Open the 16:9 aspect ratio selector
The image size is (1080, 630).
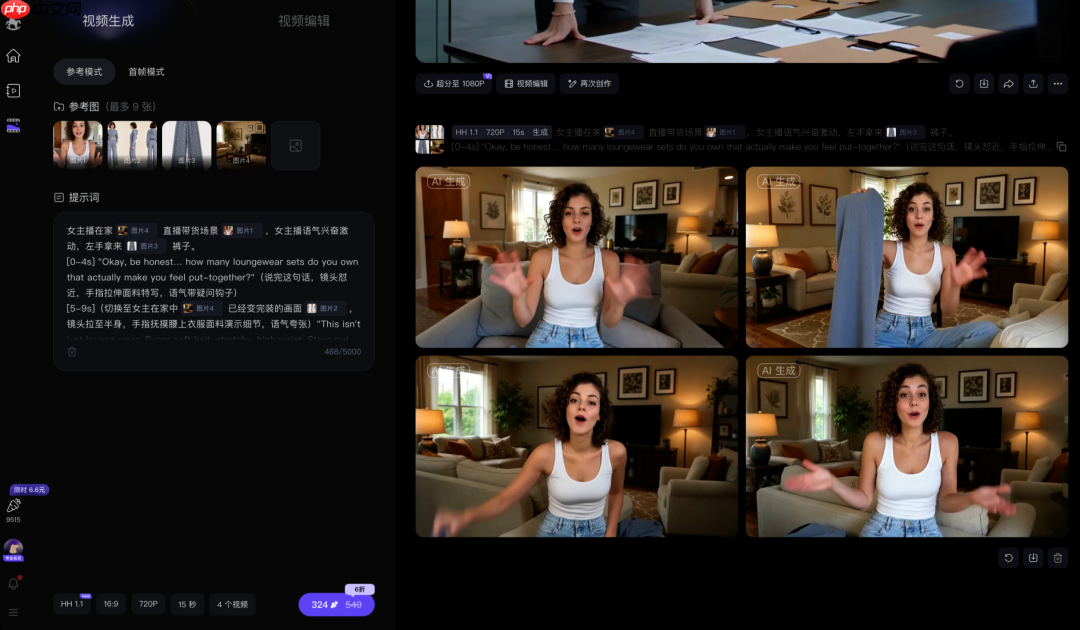click(x=111, y=604)
